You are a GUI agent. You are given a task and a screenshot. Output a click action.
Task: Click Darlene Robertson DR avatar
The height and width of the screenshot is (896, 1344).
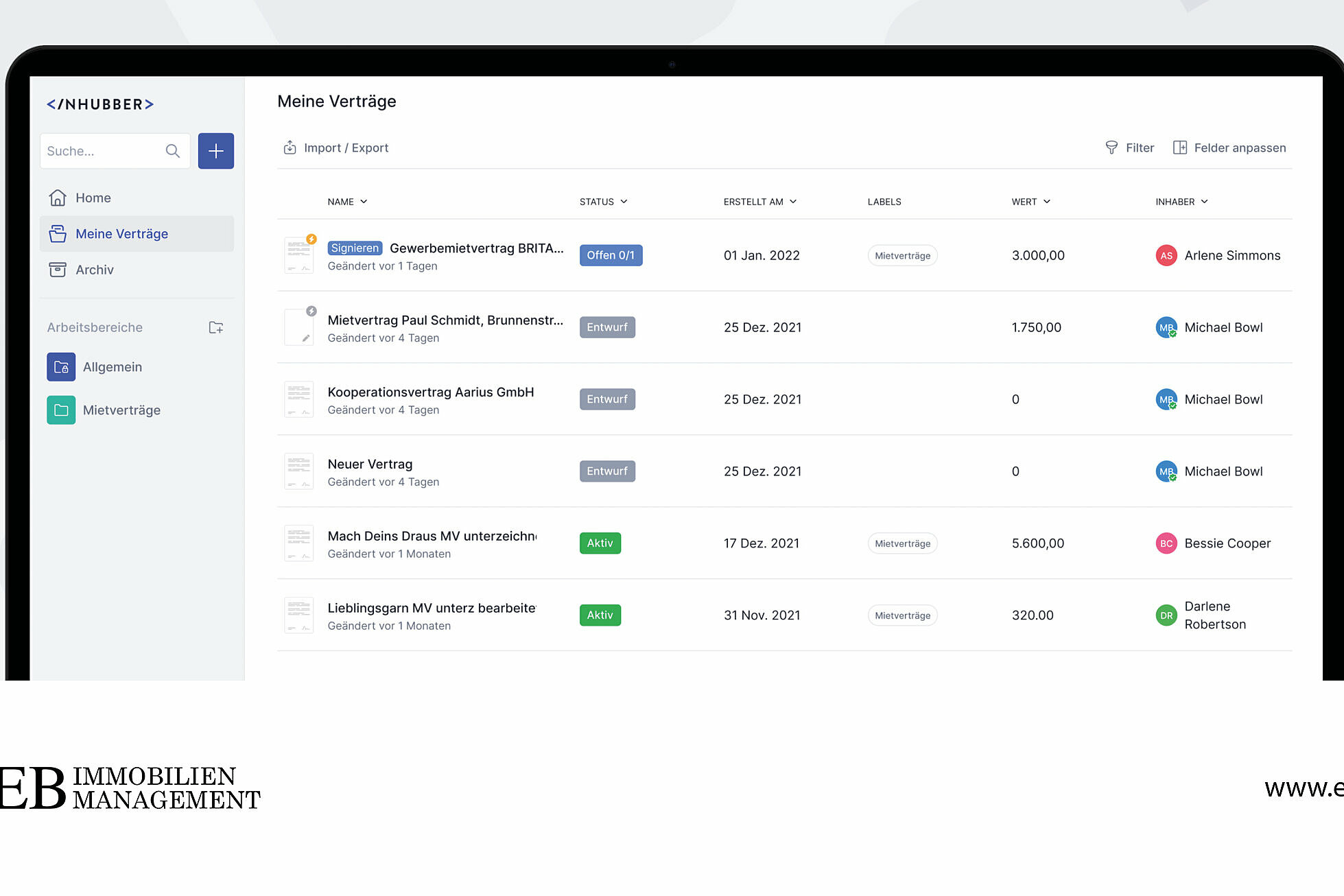(1166, 615)
